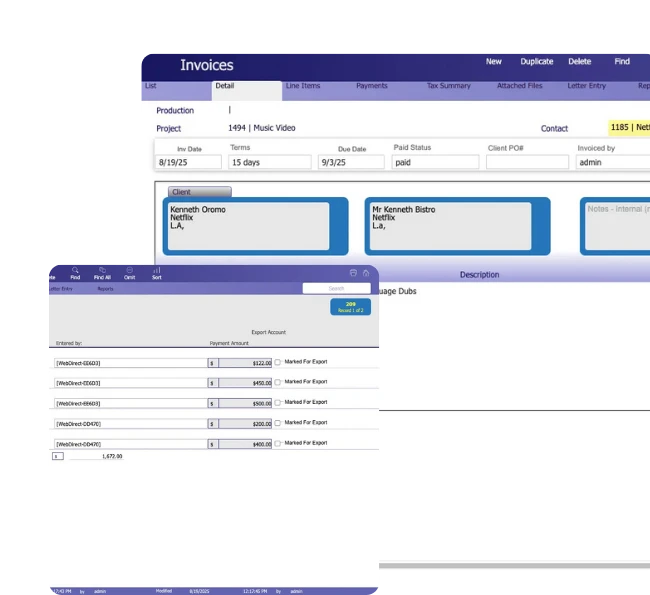Tick Marked For Export on the $122.00 row
The width and height of the screenshot is (650, 595).
tap(278, 362)
